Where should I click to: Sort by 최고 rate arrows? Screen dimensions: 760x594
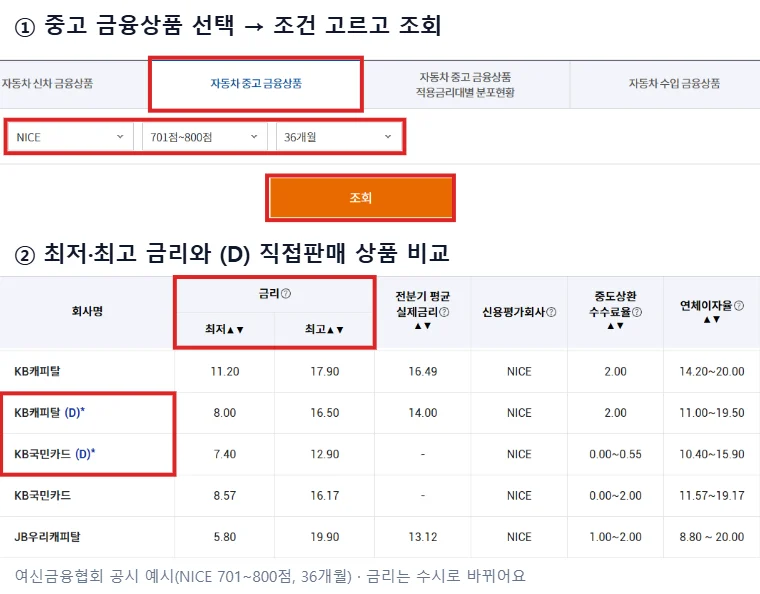click(335, 330)
